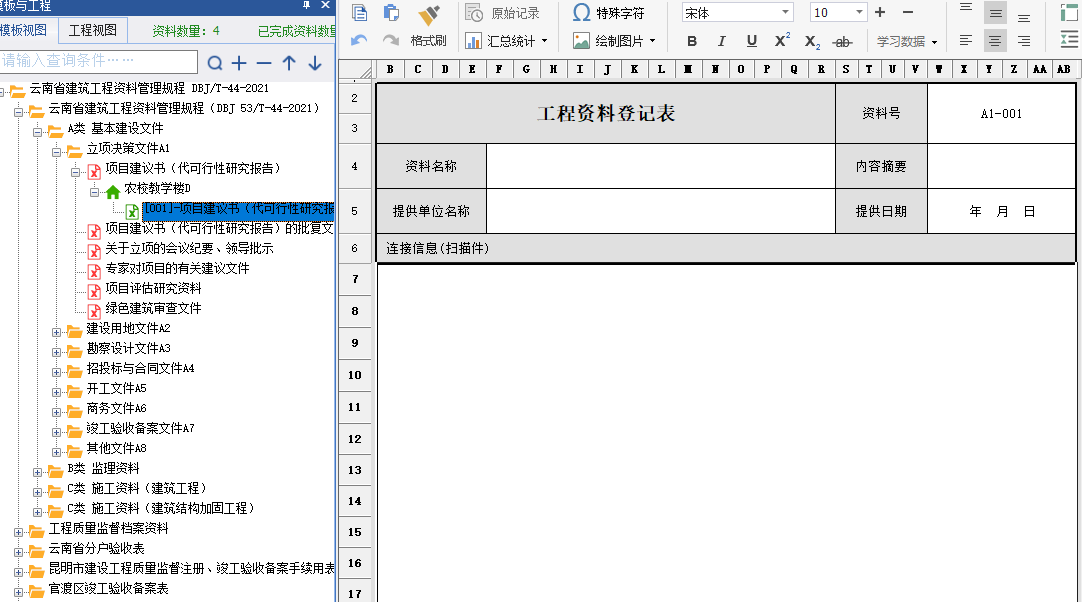
Task: Undo the last action
Action: point(359,41)
